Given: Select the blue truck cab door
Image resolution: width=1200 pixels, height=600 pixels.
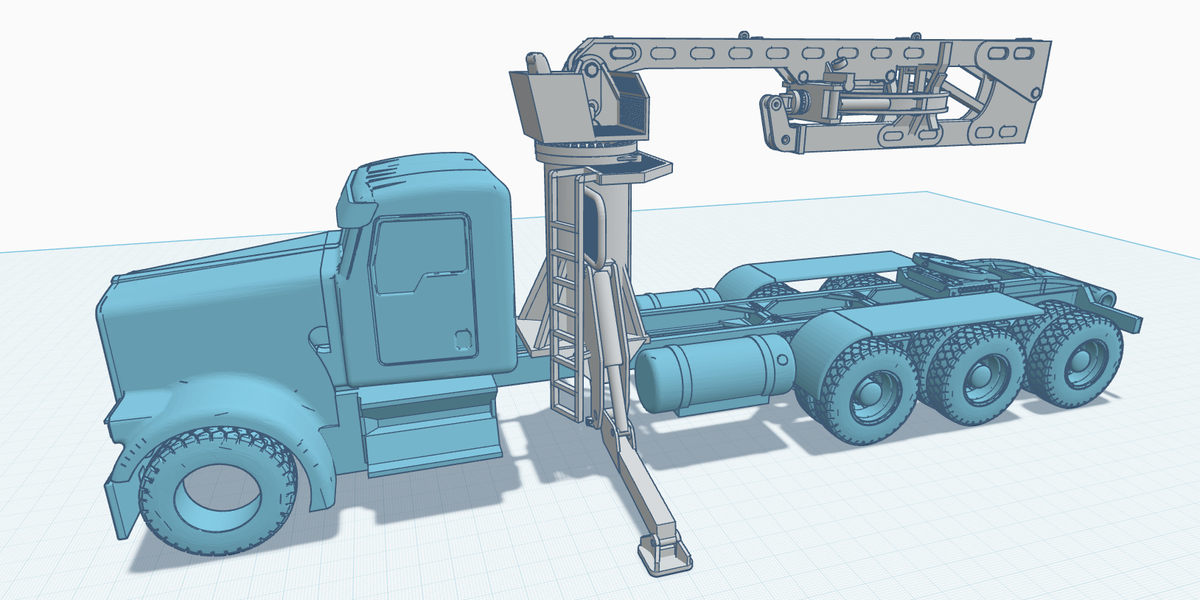Looking at the screenshot, I should click(x=424, y=289).
